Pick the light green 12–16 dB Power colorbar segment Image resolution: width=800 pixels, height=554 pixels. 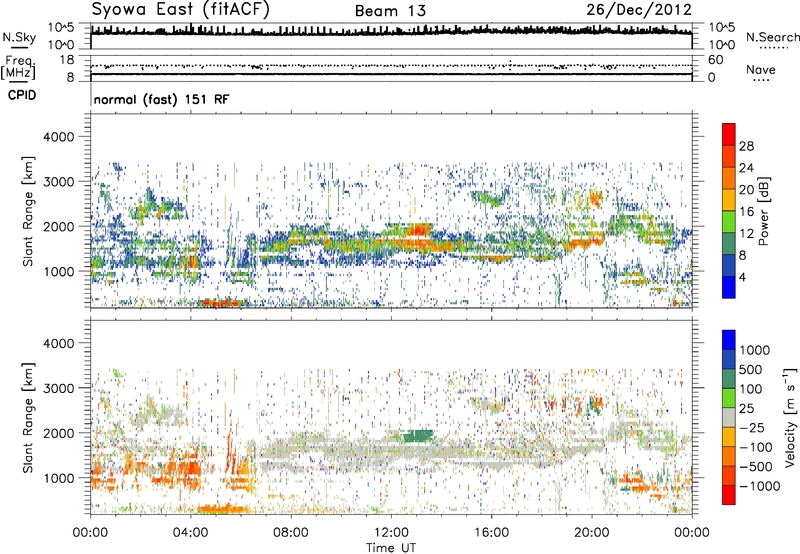point(729,222)
